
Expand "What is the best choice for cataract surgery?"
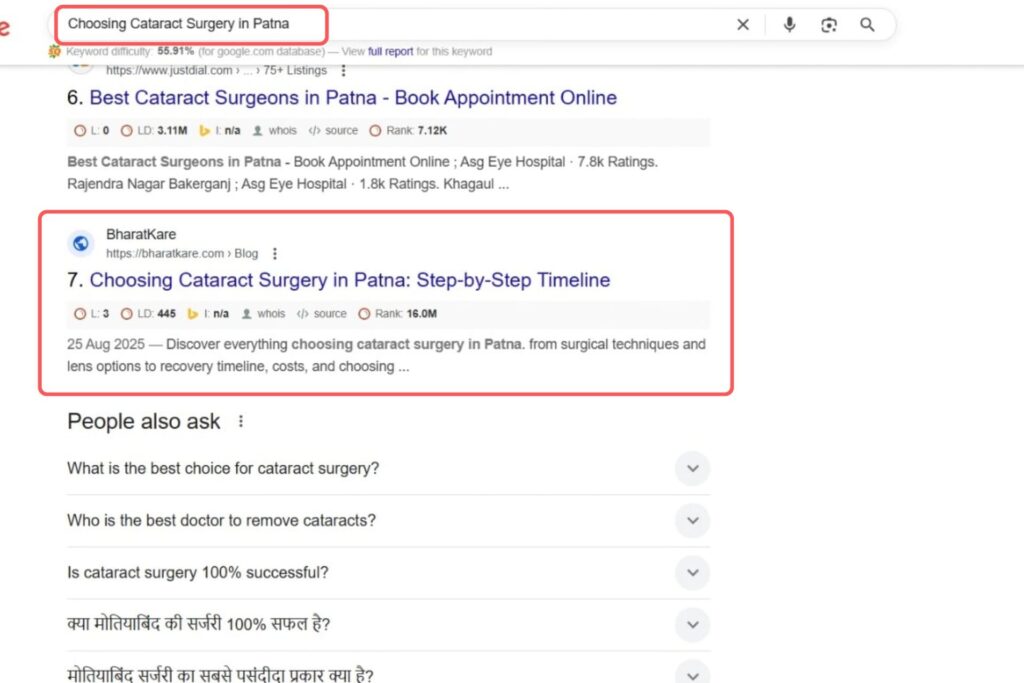point(692,468)
